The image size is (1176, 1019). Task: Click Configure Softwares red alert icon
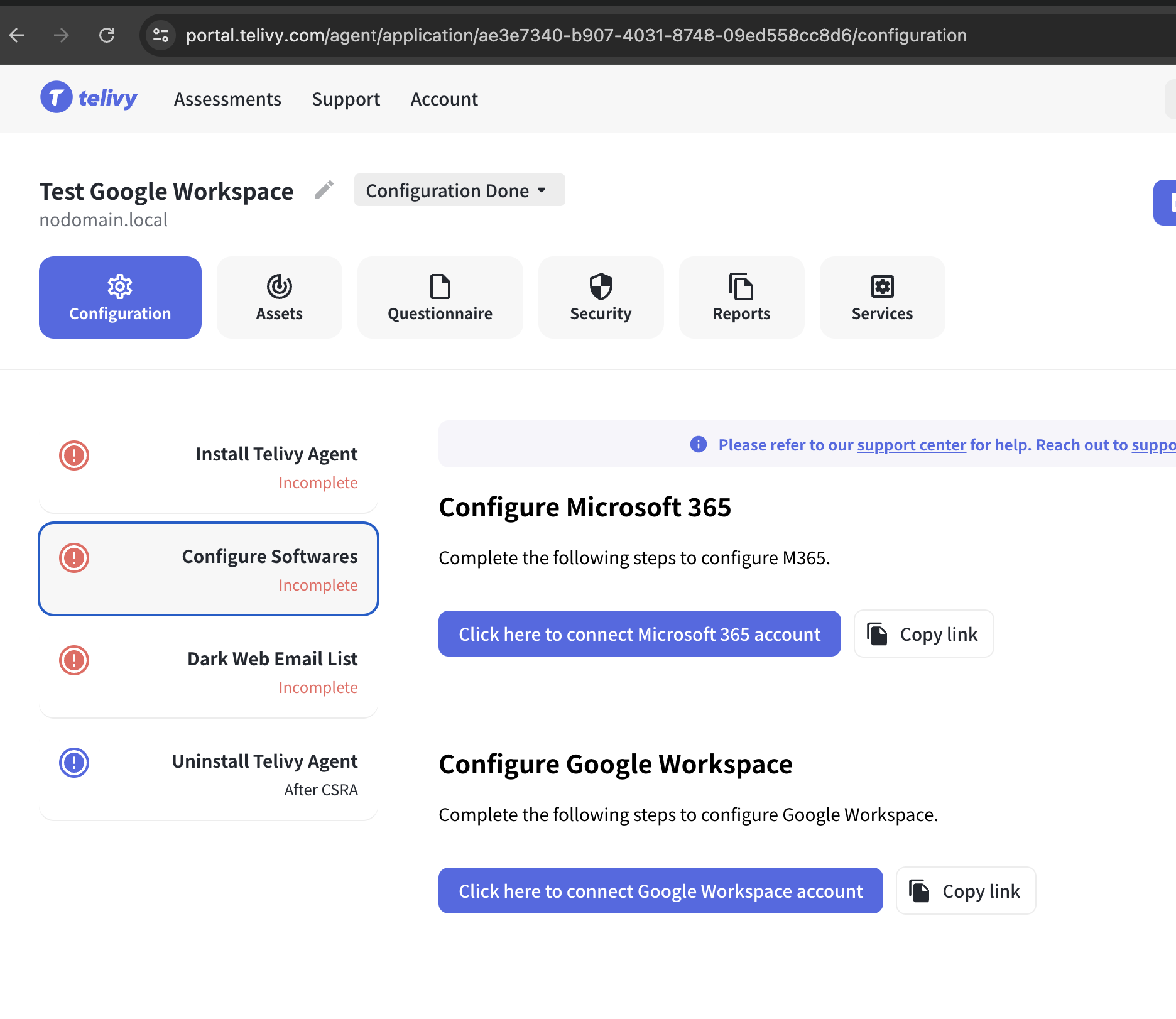74,558
